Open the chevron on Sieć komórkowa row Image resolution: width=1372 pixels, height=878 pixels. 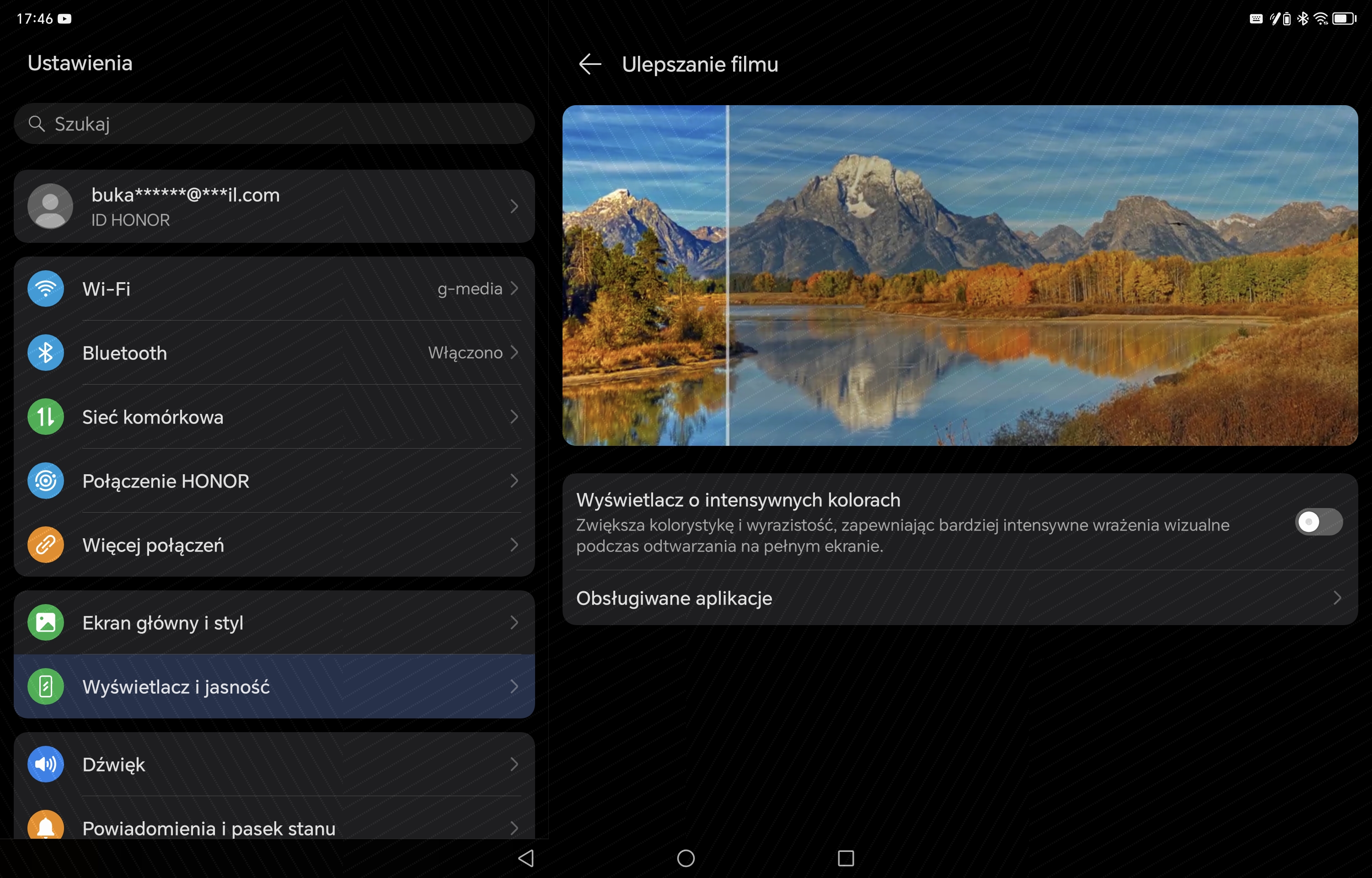pyautogui.click(x=514, y=417)
